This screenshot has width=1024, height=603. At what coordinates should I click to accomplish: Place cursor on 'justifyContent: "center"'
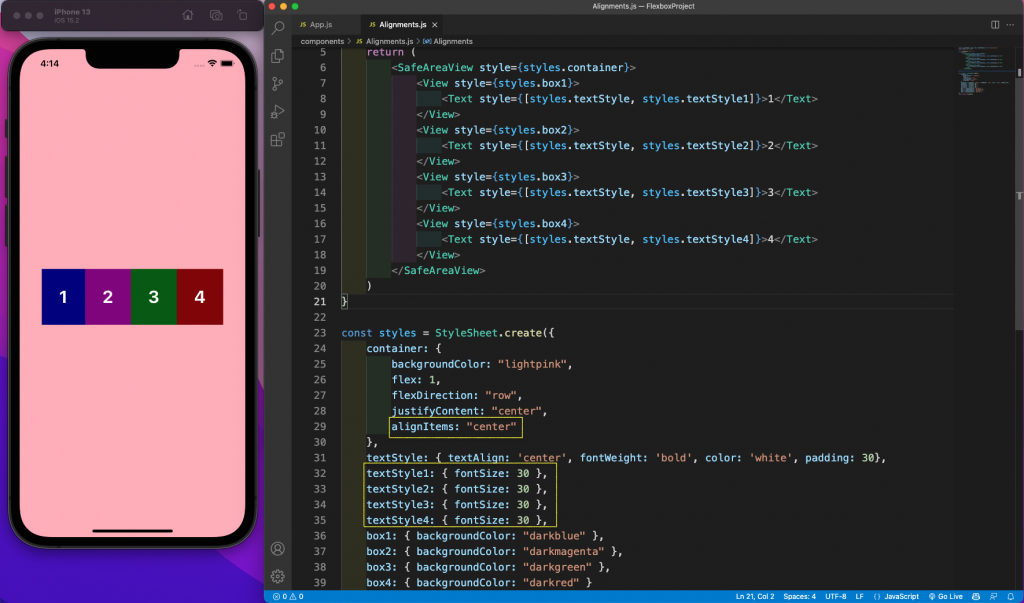click(469, 412)
